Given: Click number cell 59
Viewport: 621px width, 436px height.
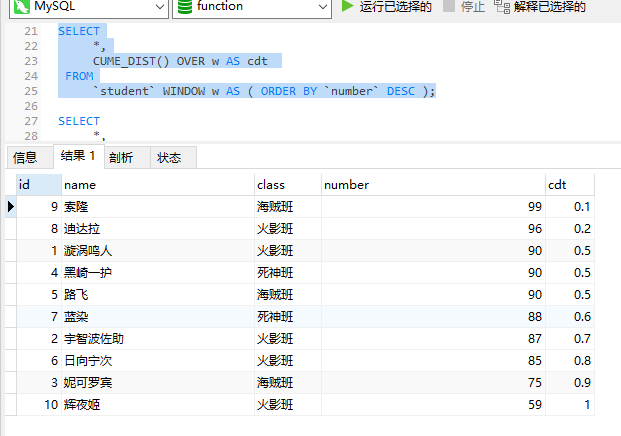Looking at the screenshot, I should click(x=433, y=405).
